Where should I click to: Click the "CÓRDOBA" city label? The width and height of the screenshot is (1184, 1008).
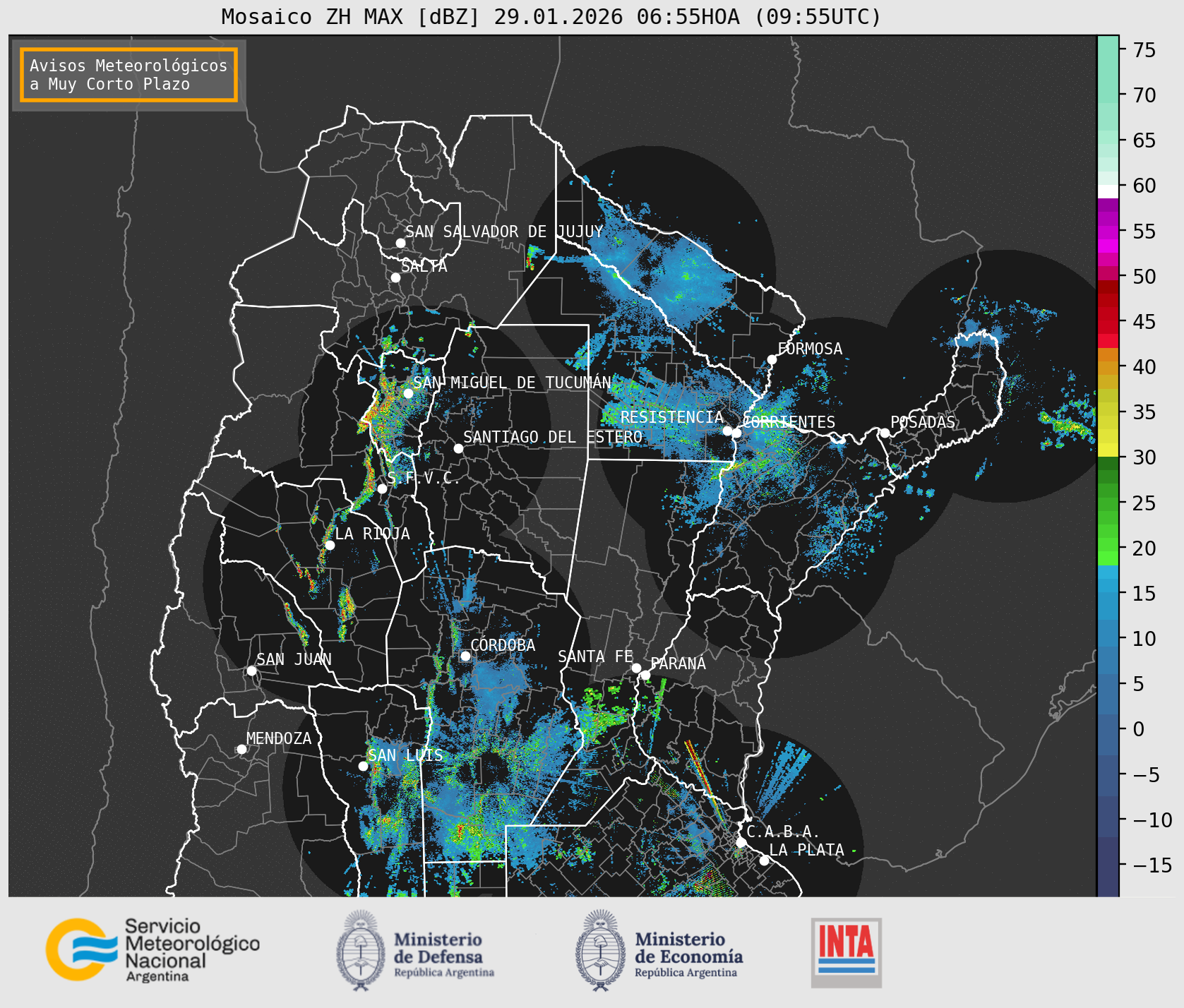(x=503, y=645)
